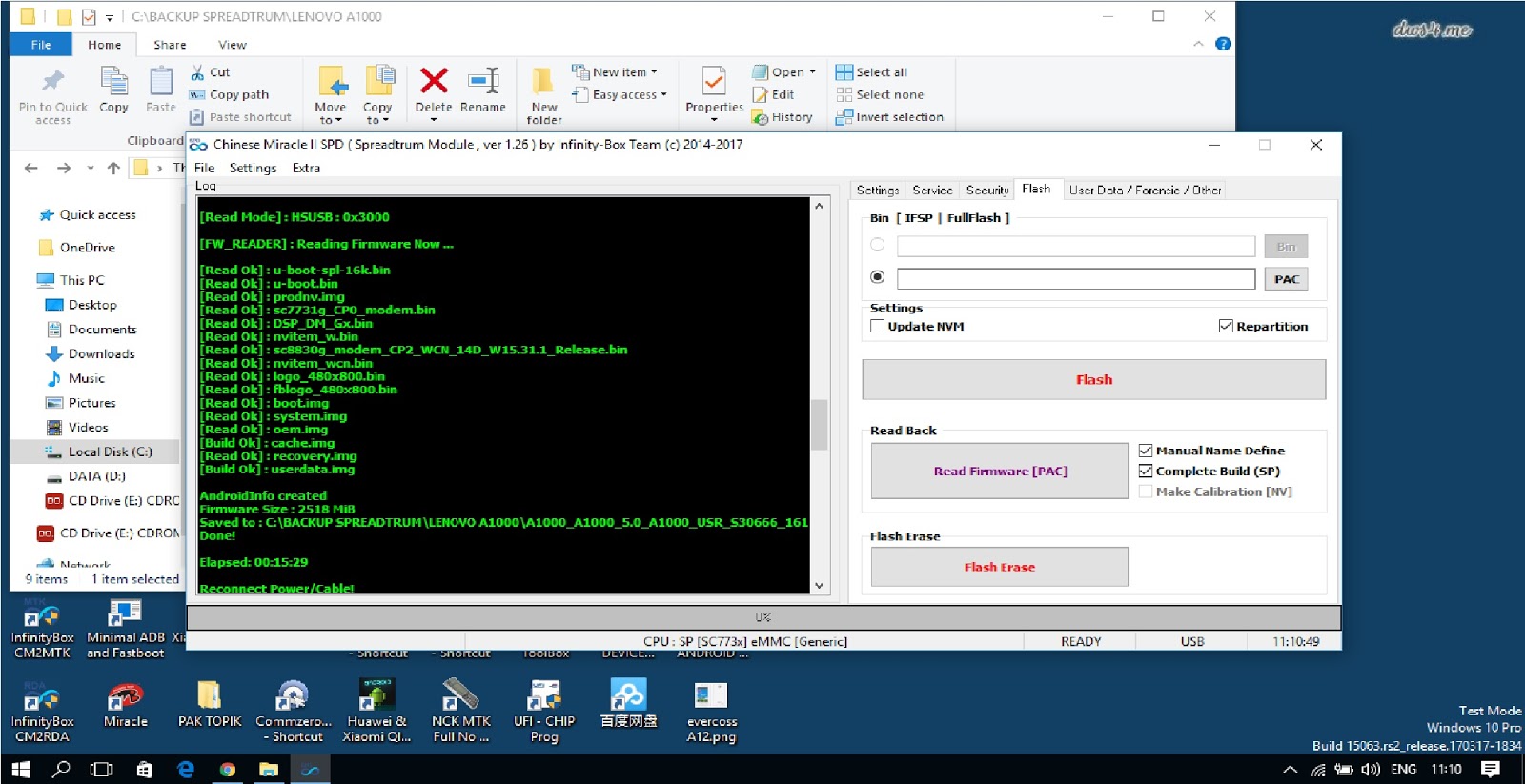Click Copy path in the Clipboard group
The width and height of the screenshot is (1525, 784).
point(230,95)
